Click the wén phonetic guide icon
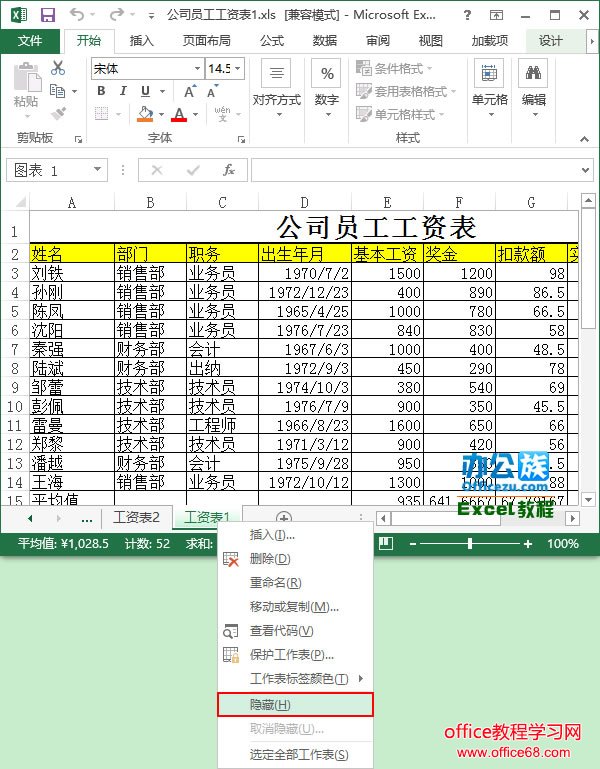The height and width of the screenshot is (769, 600). tap(222, 114)
